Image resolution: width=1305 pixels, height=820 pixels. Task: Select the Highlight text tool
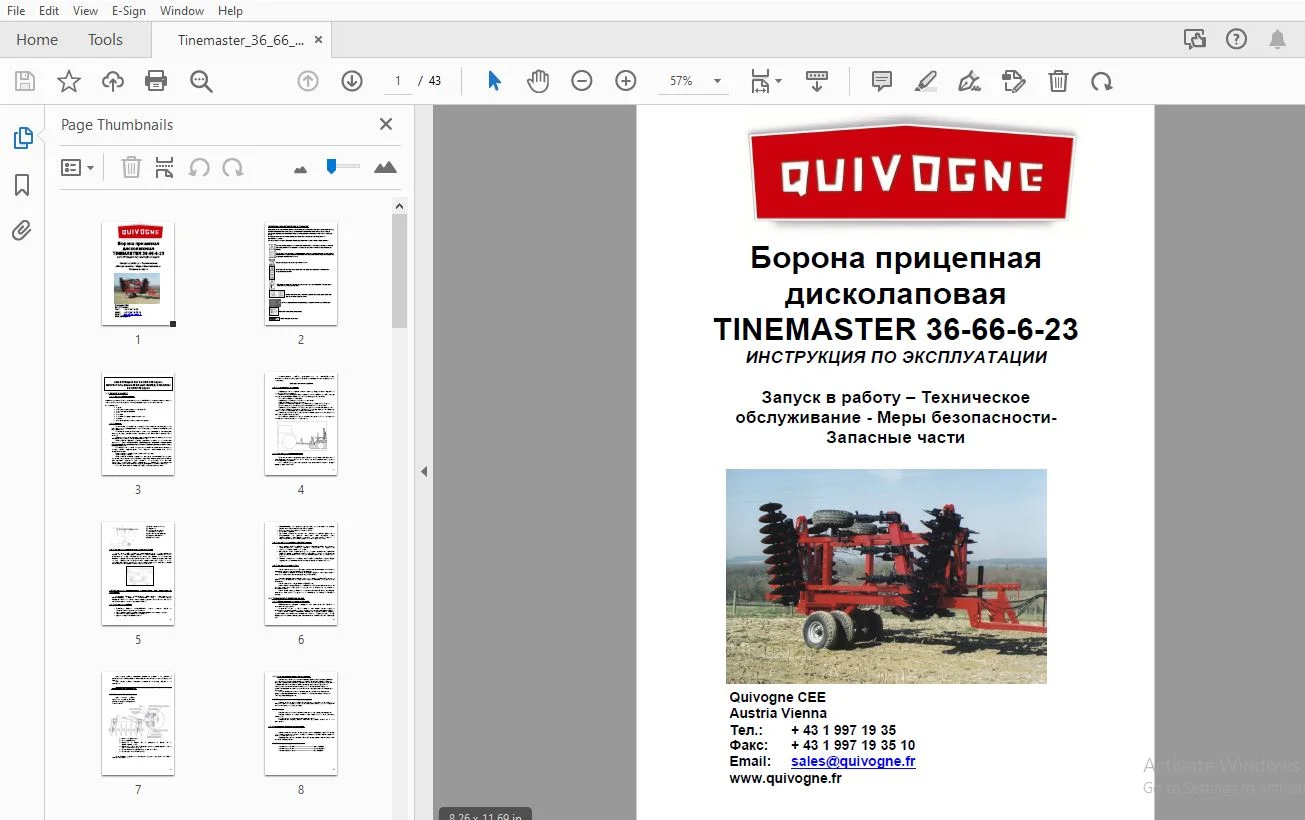[x=926, y=81]
